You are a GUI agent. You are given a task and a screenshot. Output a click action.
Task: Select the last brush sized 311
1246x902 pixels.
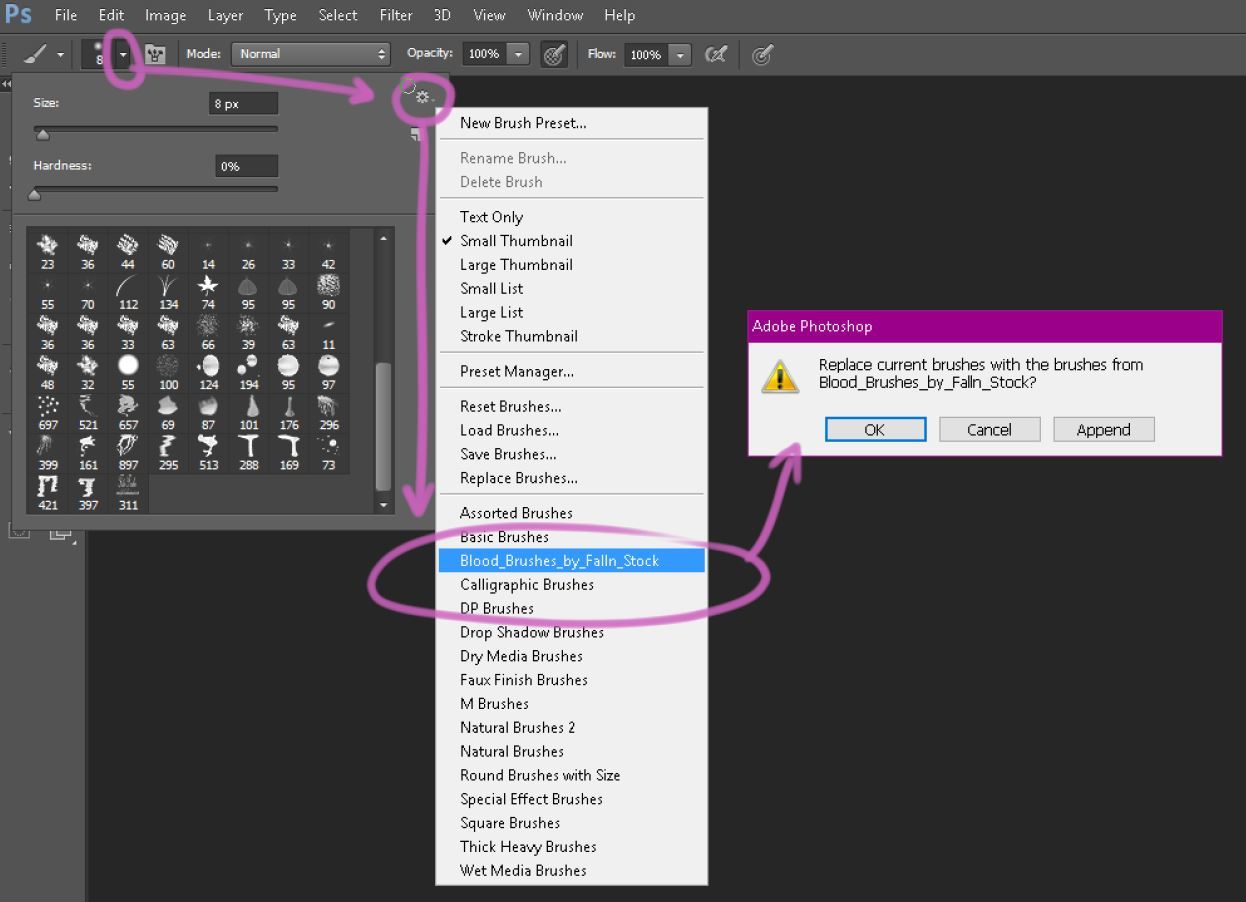128,492
